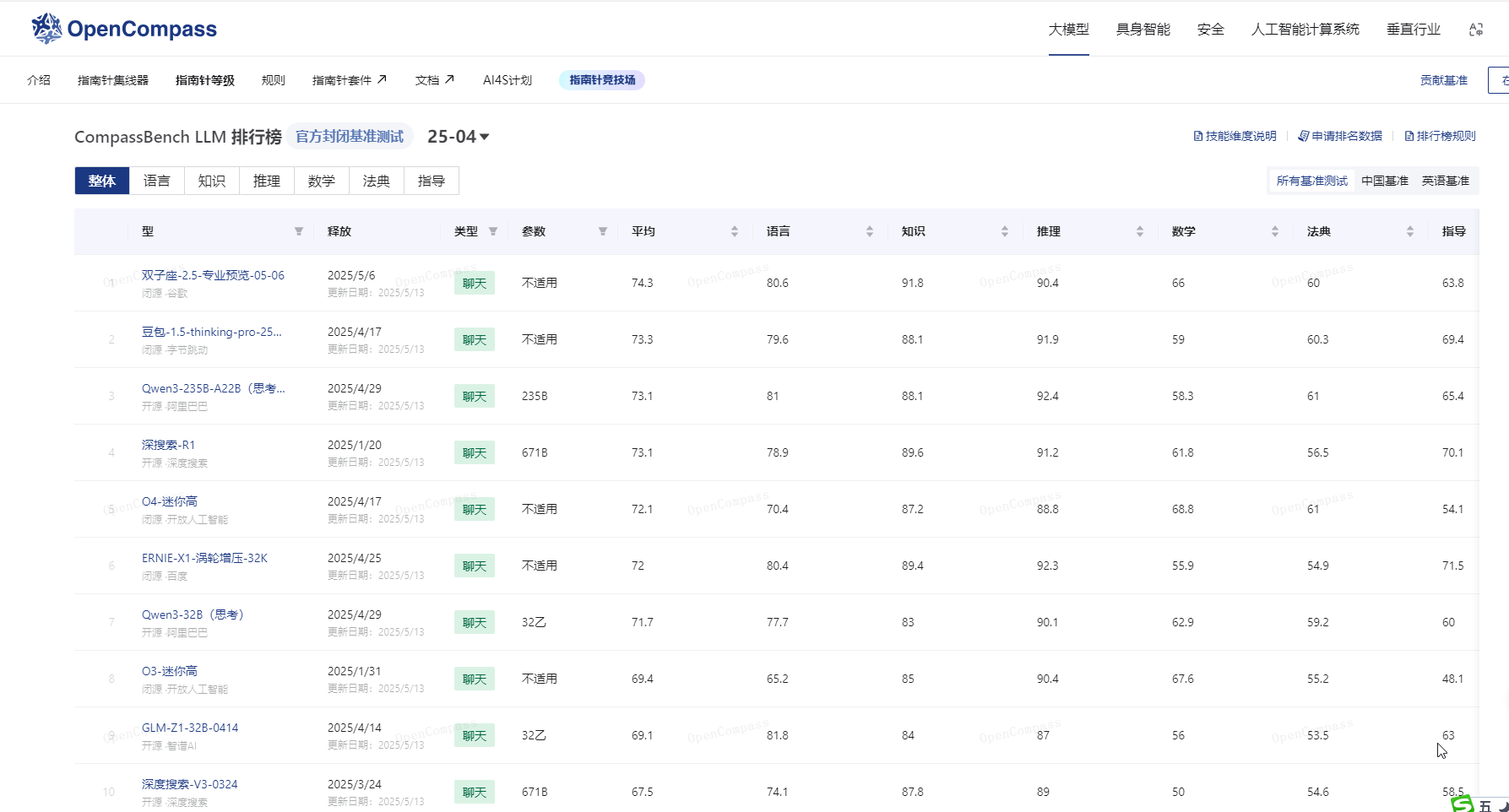Open model 豆包-1.5-thinking-pro-25...
The height and width of the screenshot is (812, 1509).
pos(212,332)
